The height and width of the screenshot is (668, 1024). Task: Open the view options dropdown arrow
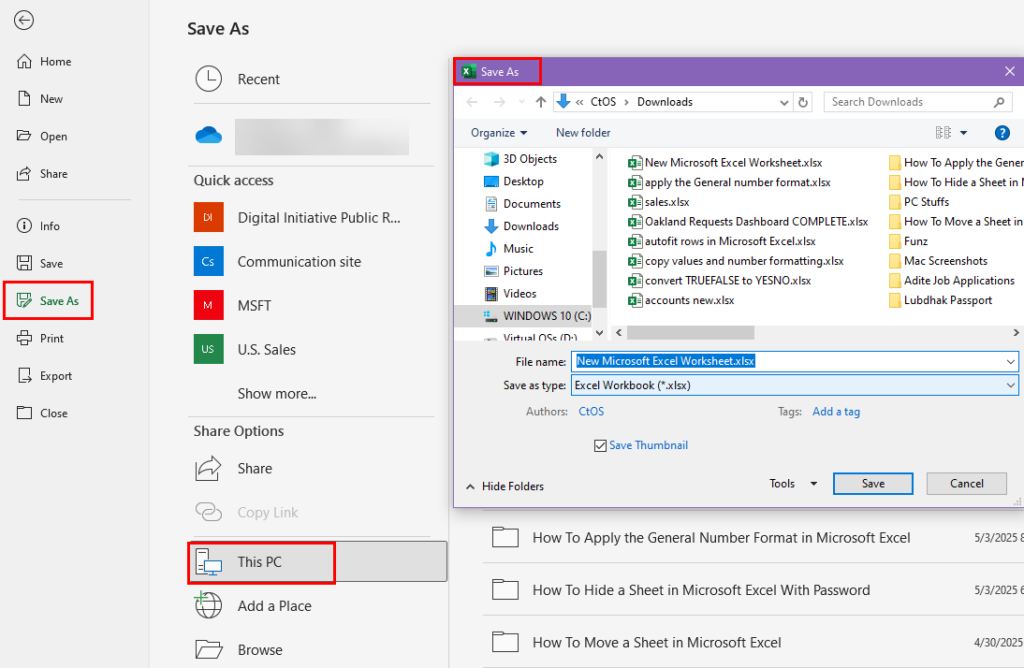coord(963,133)
